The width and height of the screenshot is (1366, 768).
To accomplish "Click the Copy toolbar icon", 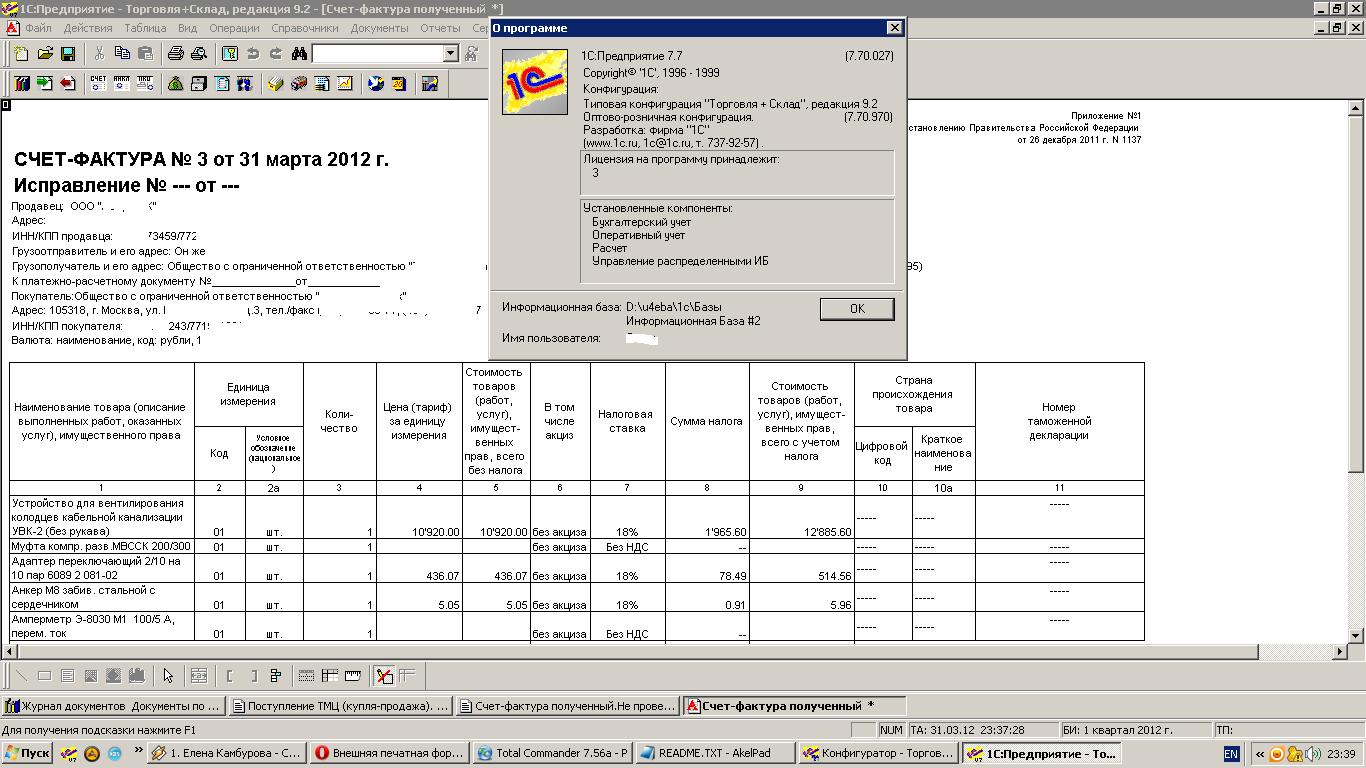I will 122,53.
